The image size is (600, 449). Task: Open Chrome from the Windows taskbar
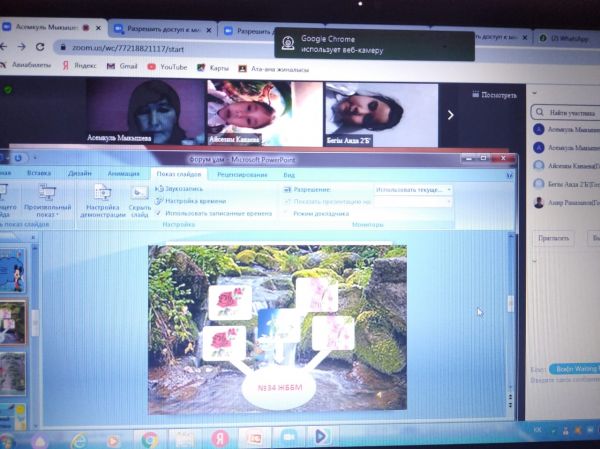point(149,438)
